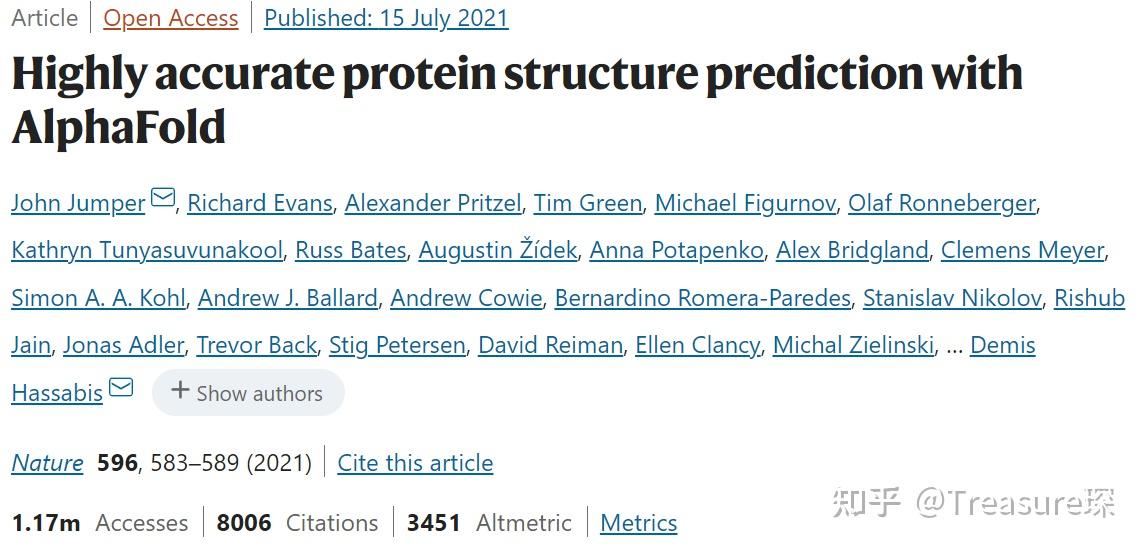
Task: Select author Alexander Pritzel
Action: click(x=432, y=203)
